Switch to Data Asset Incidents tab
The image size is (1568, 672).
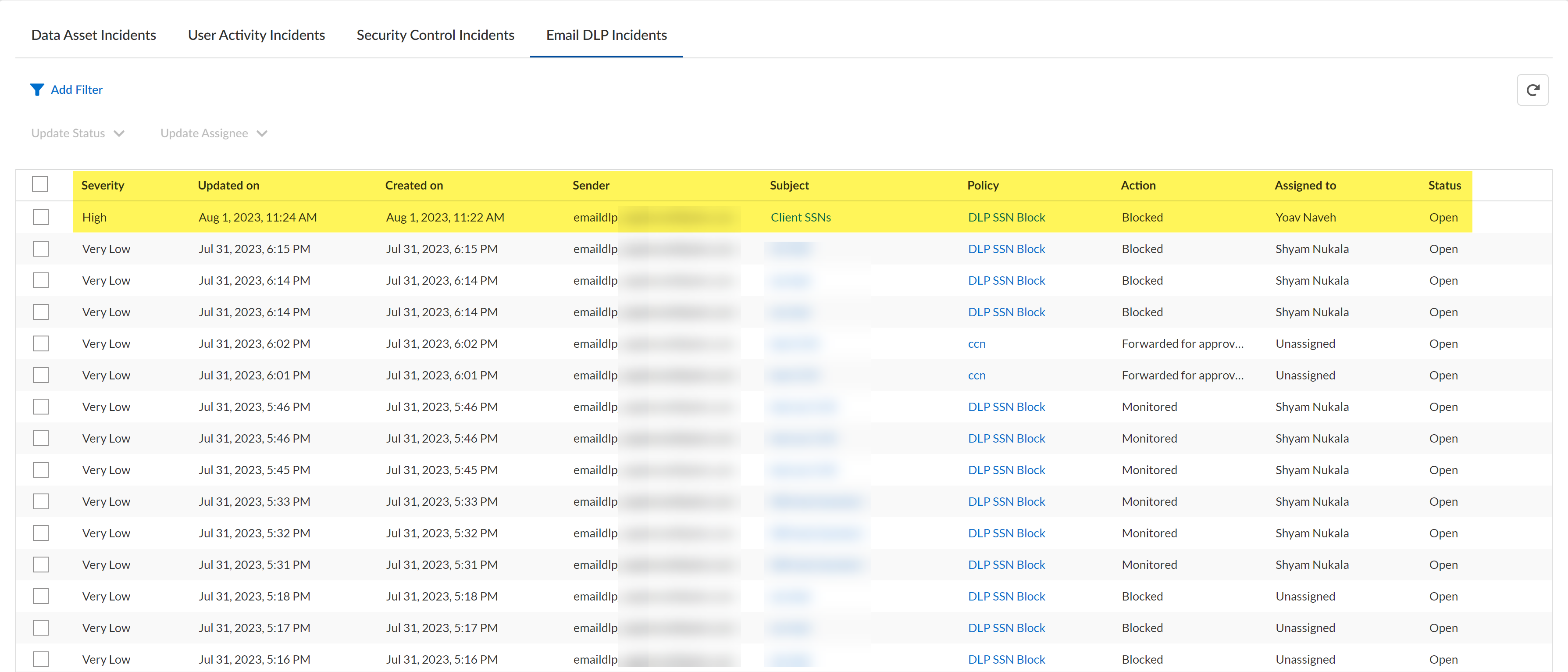(x=93, y=35)
